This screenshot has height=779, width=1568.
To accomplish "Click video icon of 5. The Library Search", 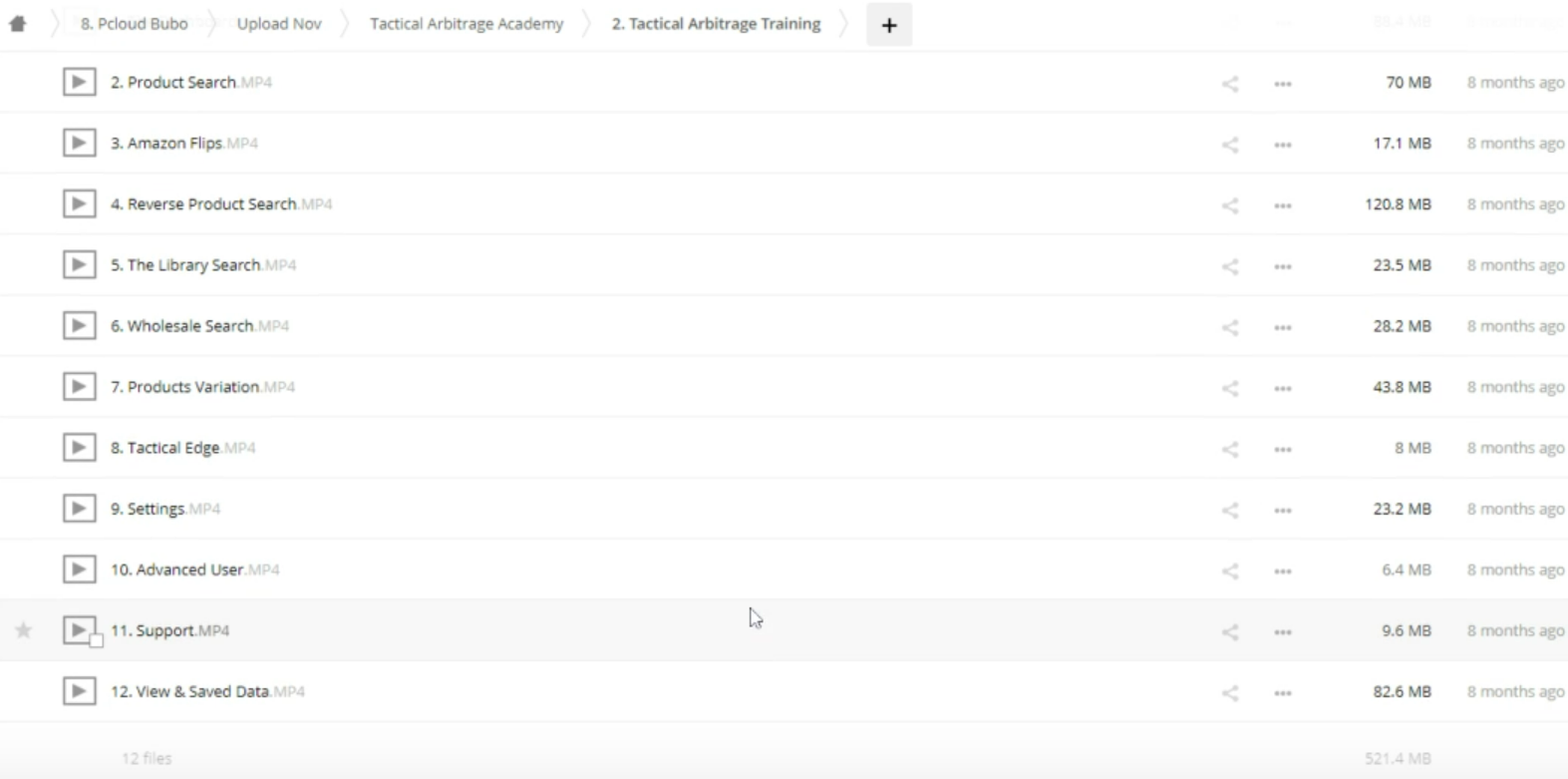I will [79, 264].
